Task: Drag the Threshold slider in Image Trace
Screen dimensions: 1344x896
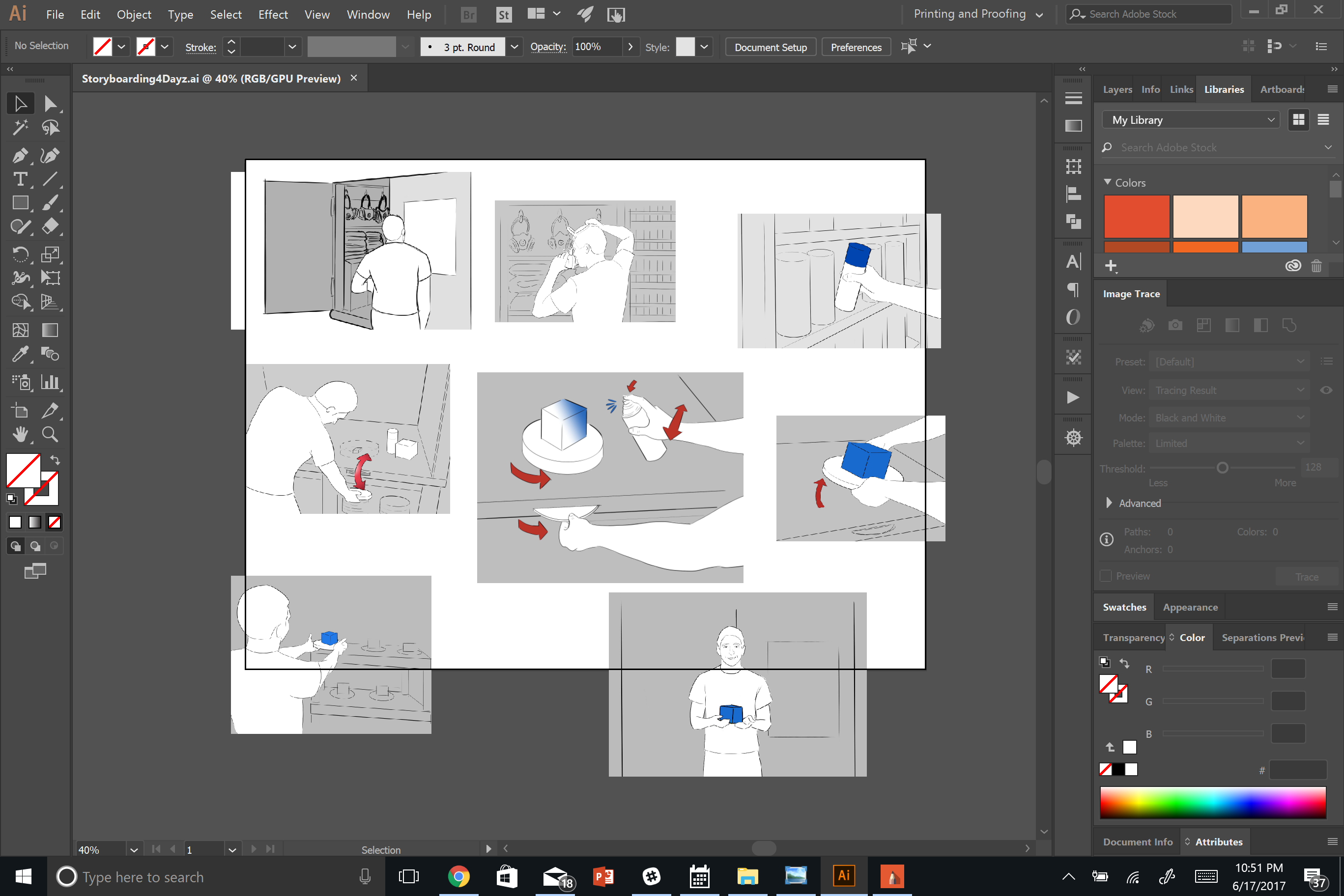Action: pos(1222,468)
